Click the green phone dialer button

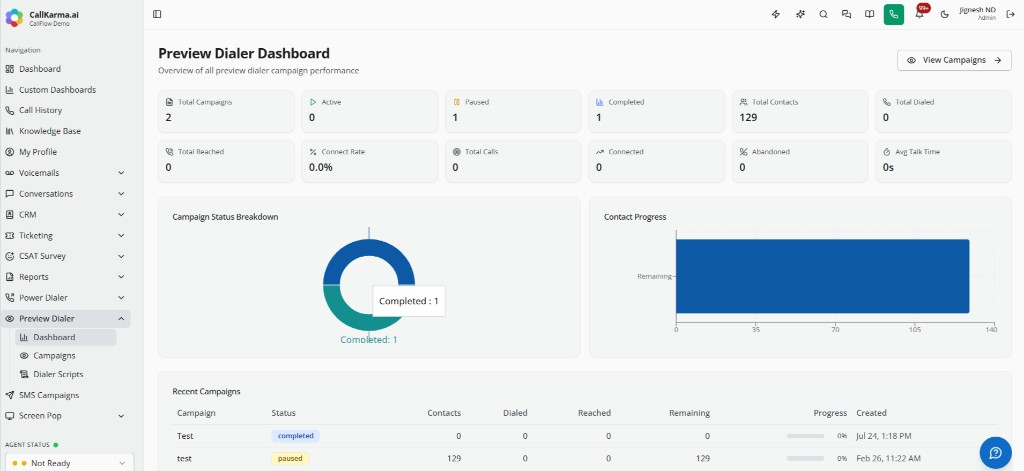coord(893,14)
